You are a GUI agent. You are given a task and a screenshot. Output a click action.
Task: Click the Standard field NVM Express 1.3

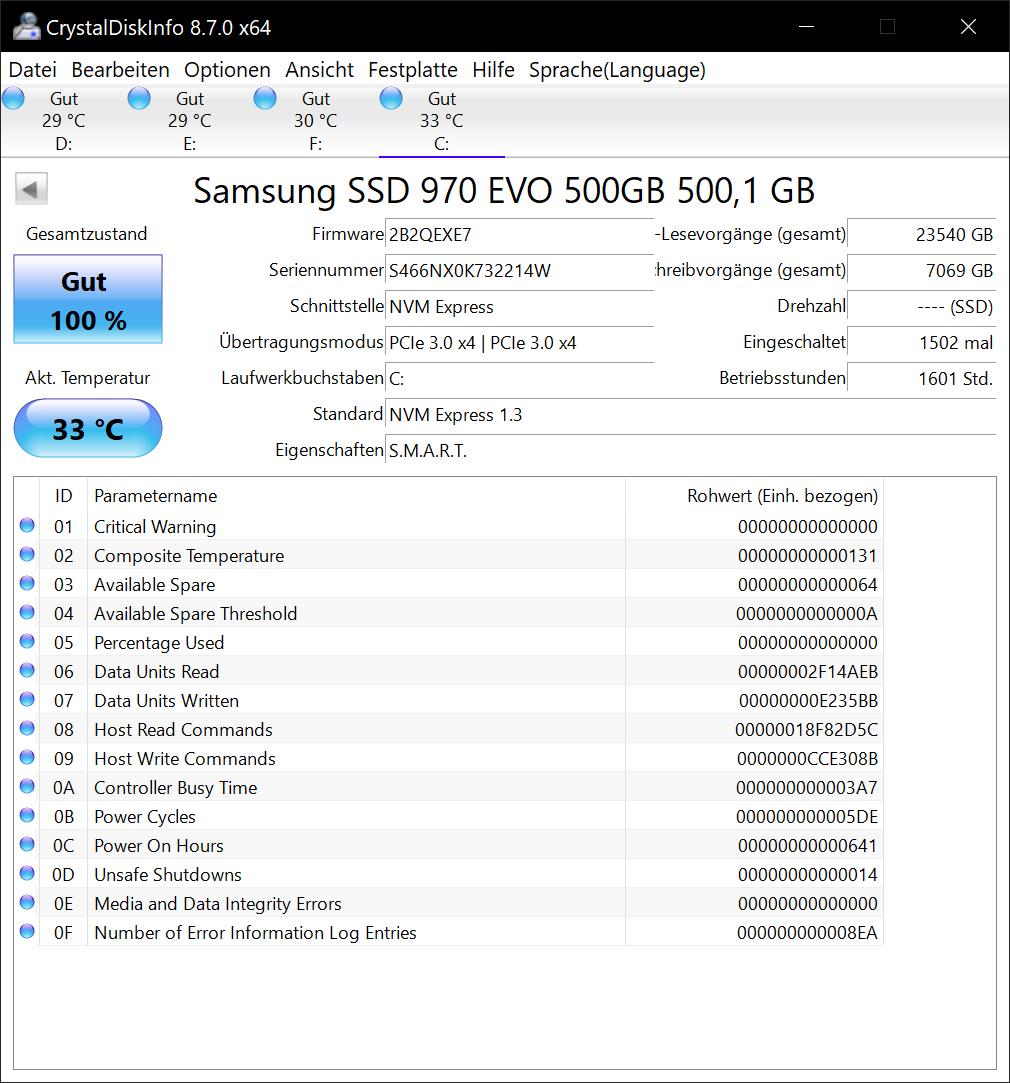point(690,414)
